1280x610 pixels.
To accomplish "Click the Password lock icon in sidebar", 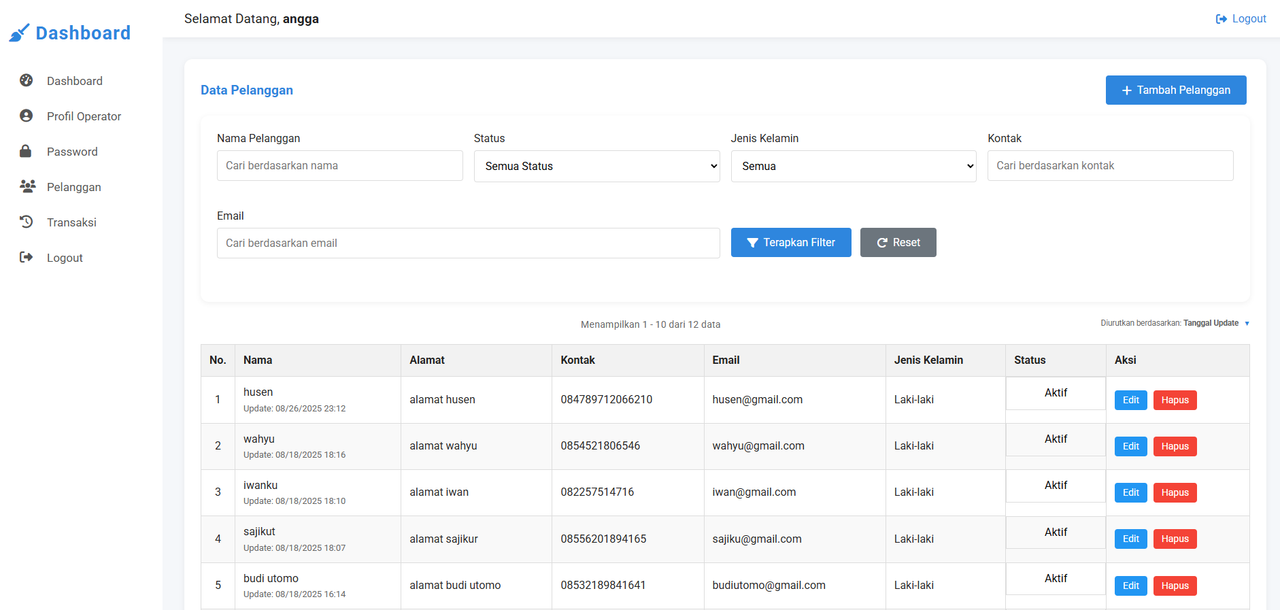I will (x=27, y=151).
